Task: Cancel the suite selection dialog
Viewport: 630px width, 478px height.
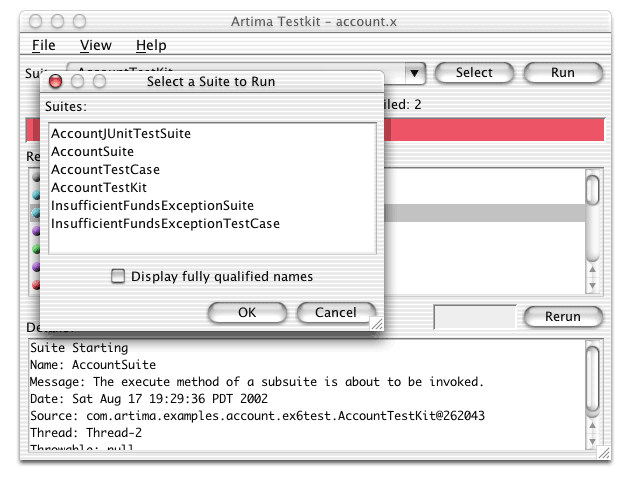Action: (335, 313)
